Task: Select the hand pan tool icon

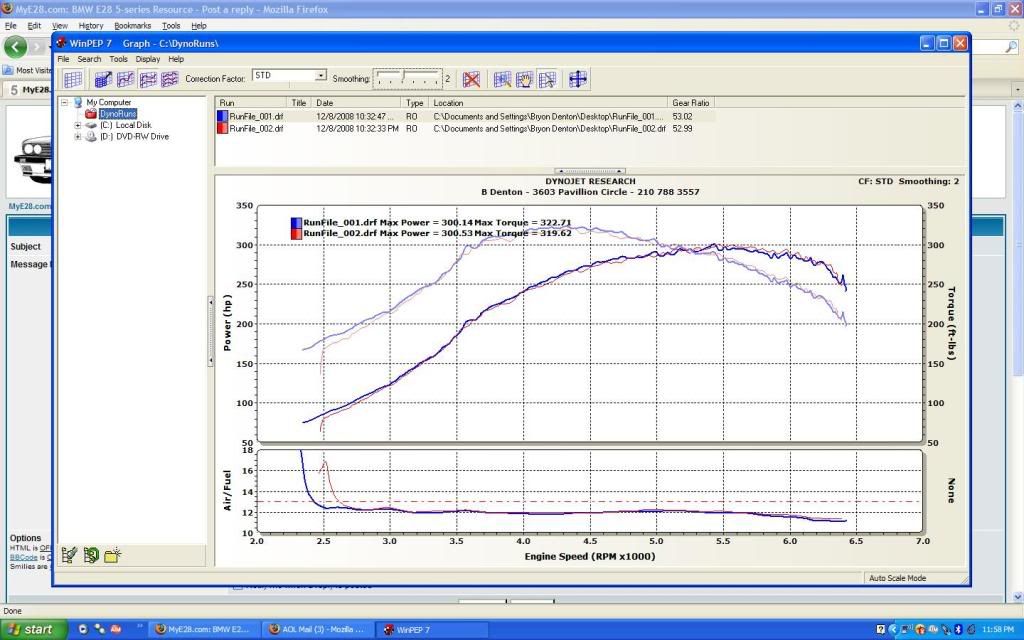Action: point(524,79)
